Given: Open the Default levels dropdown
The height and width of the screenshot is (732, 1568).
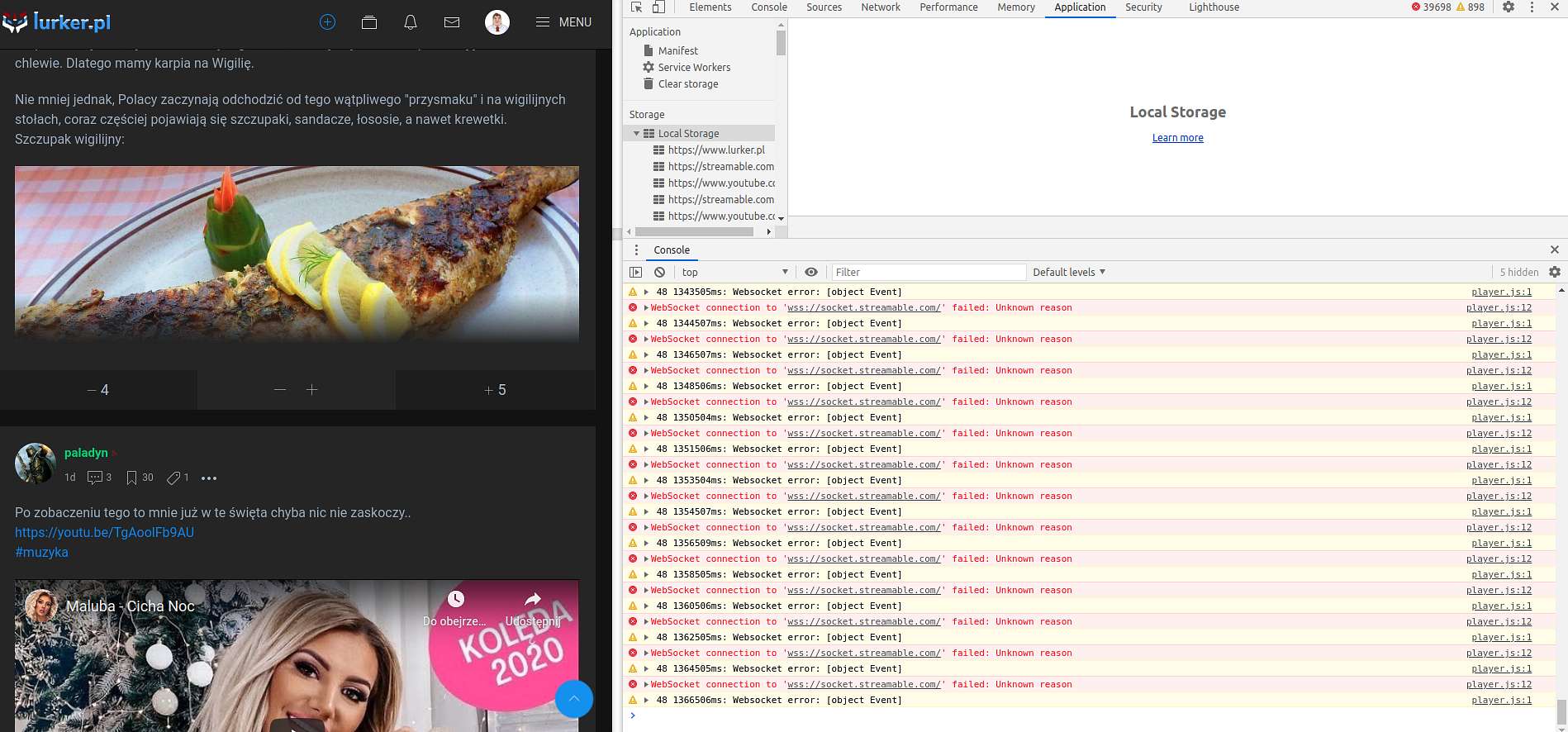Looking at the screenshot, I should pyautogui.click(x=1069, y=272).
